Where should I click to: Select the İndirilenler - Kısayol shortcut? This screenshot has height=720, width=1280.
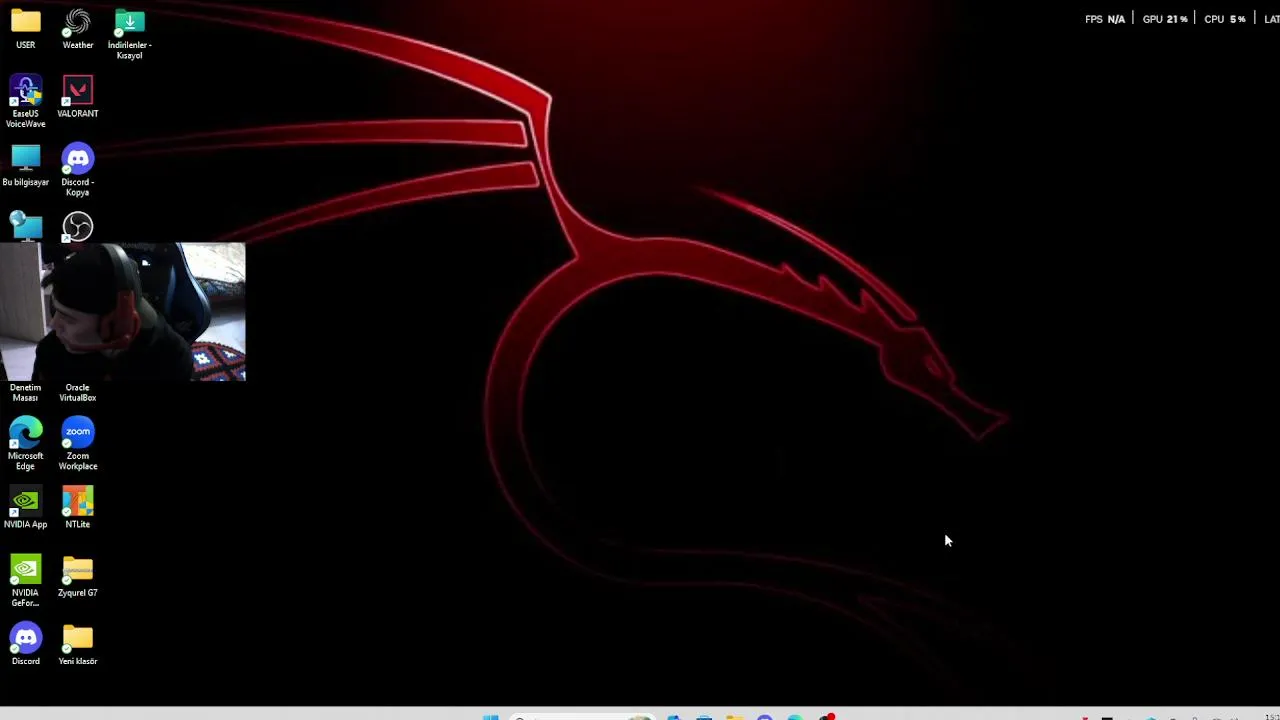coord(130,34)
